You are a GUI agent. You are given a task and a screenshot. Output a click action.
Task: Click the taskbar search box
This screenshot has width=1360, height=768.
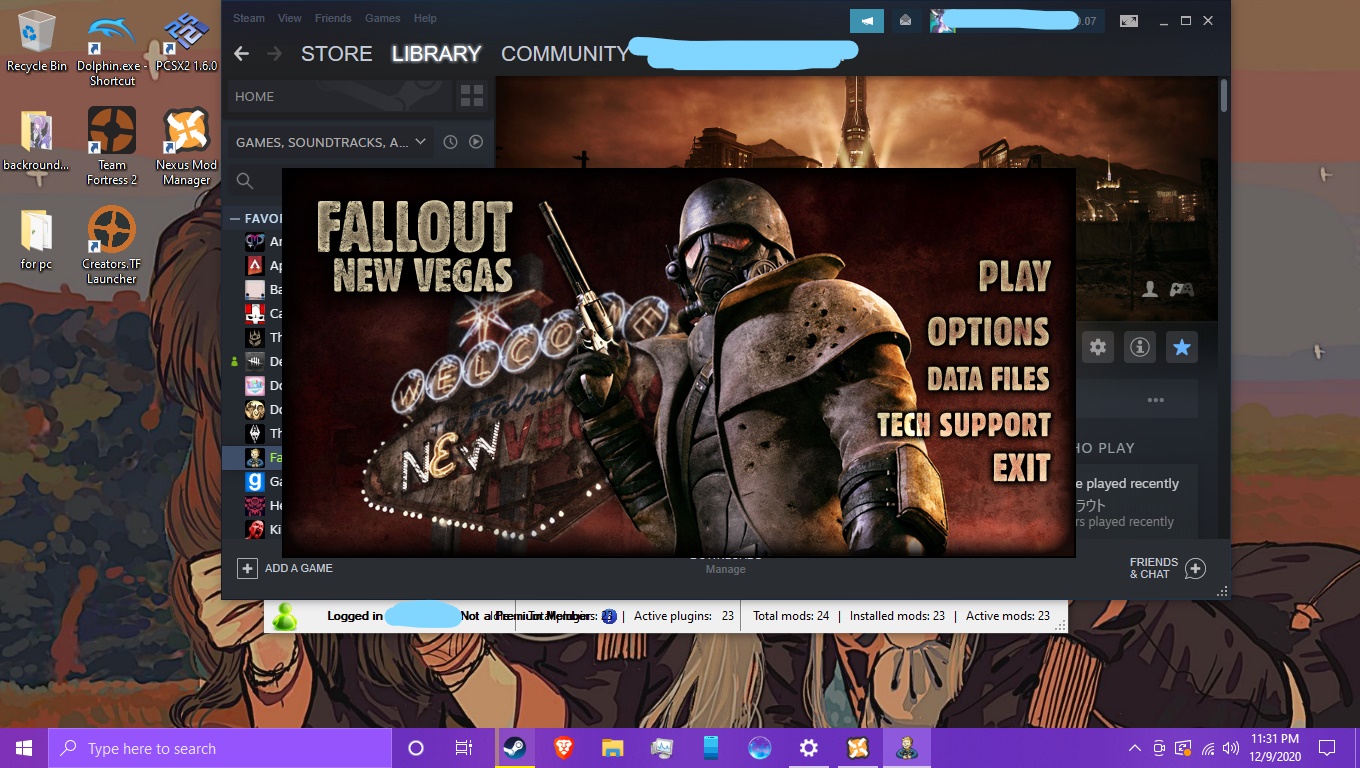[220, 748]
